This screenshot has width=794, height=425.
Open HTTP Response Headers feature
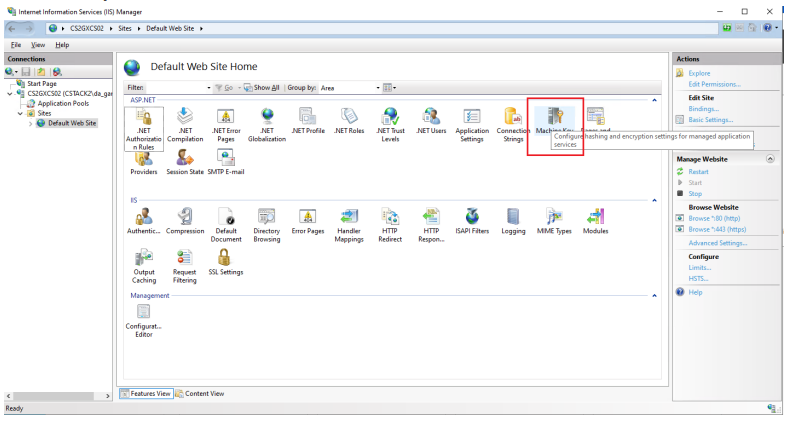point(431,225)
